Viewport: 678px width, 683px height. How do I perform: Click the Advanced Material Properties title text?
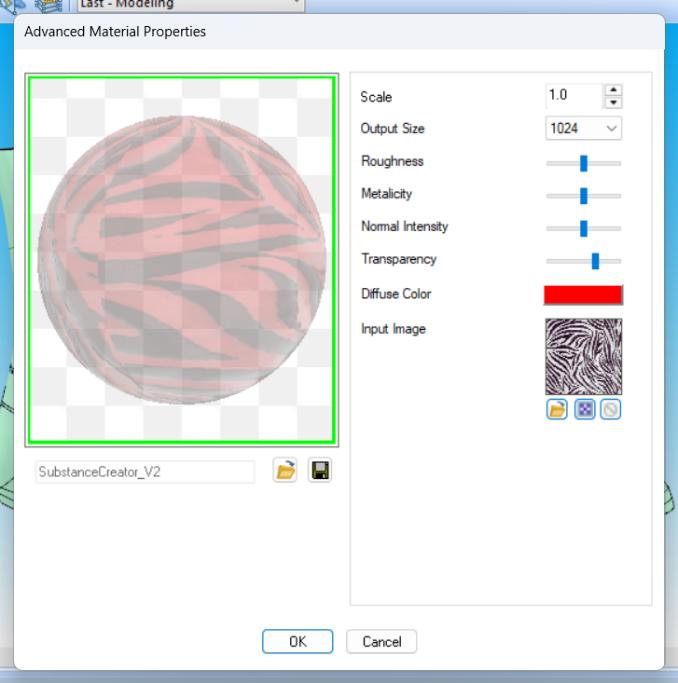coord(115,31)
